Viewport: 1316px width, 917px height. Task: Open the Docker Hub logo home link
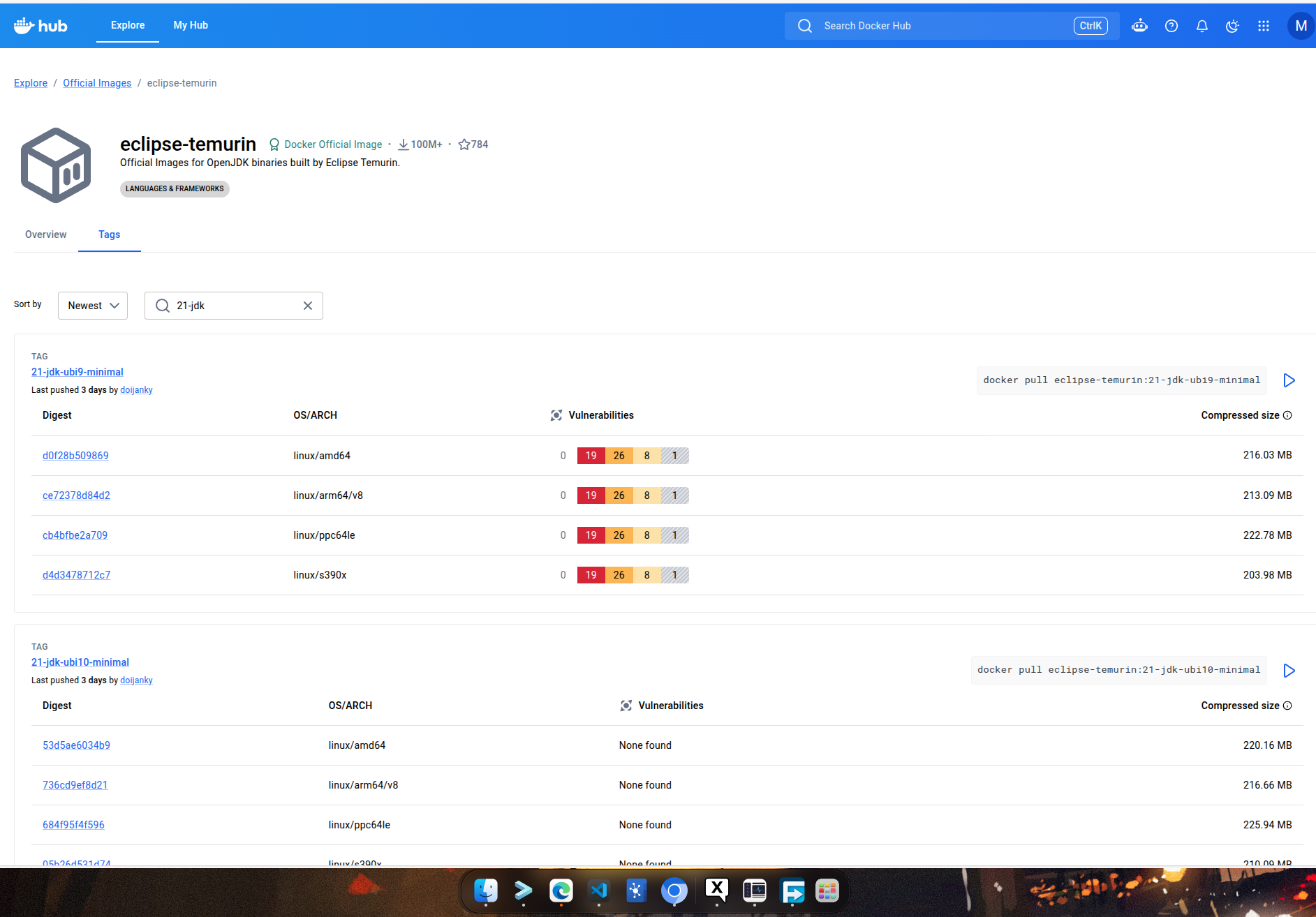[x=40, y=26]
